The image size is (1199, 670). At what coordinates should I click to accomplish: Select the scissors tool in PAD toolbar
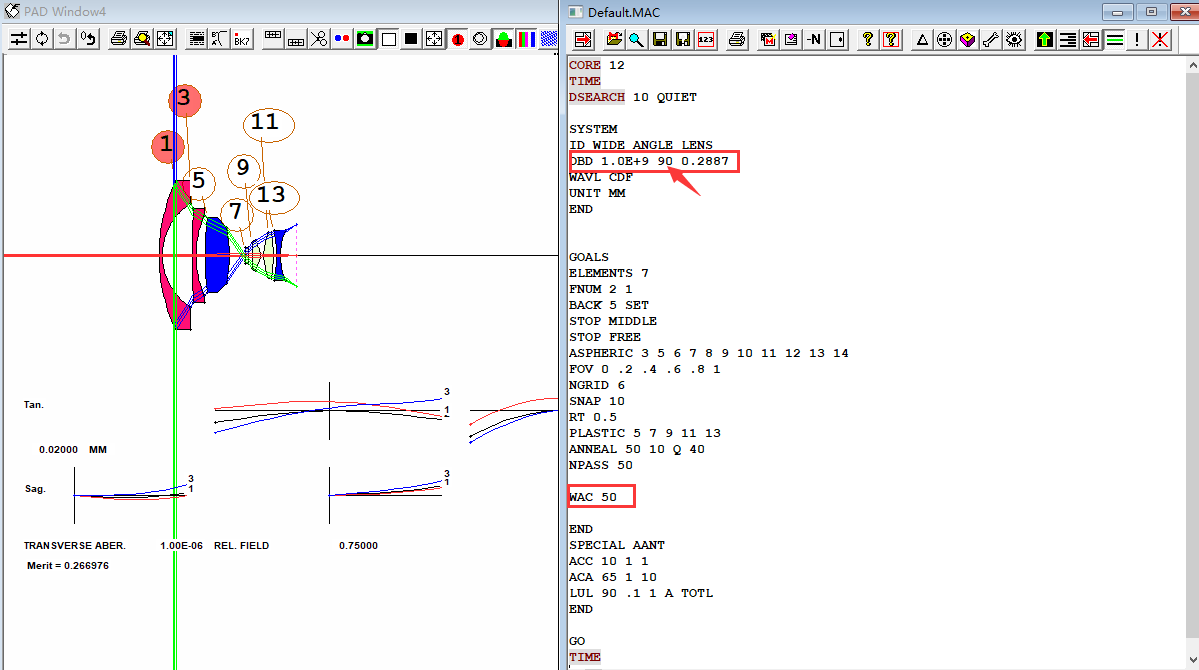coord(318,39)
